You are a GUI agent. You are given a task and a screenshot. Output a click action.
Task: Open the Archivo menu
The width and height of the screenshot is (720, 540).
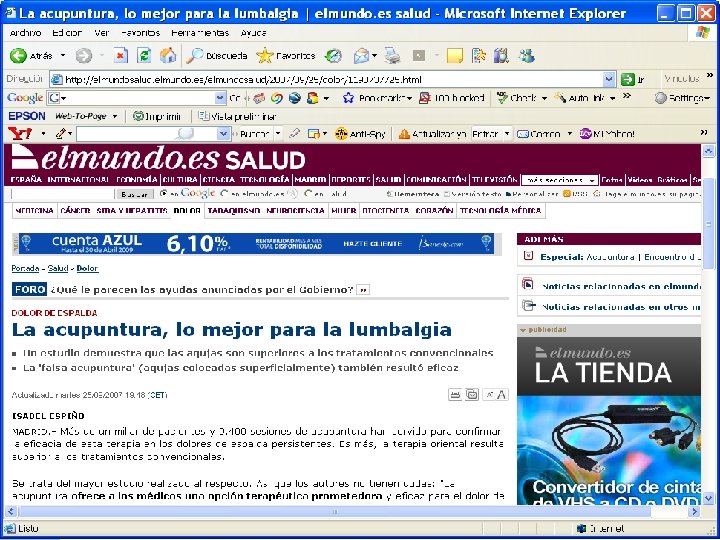pyautogui.click(x=25, y=33)
